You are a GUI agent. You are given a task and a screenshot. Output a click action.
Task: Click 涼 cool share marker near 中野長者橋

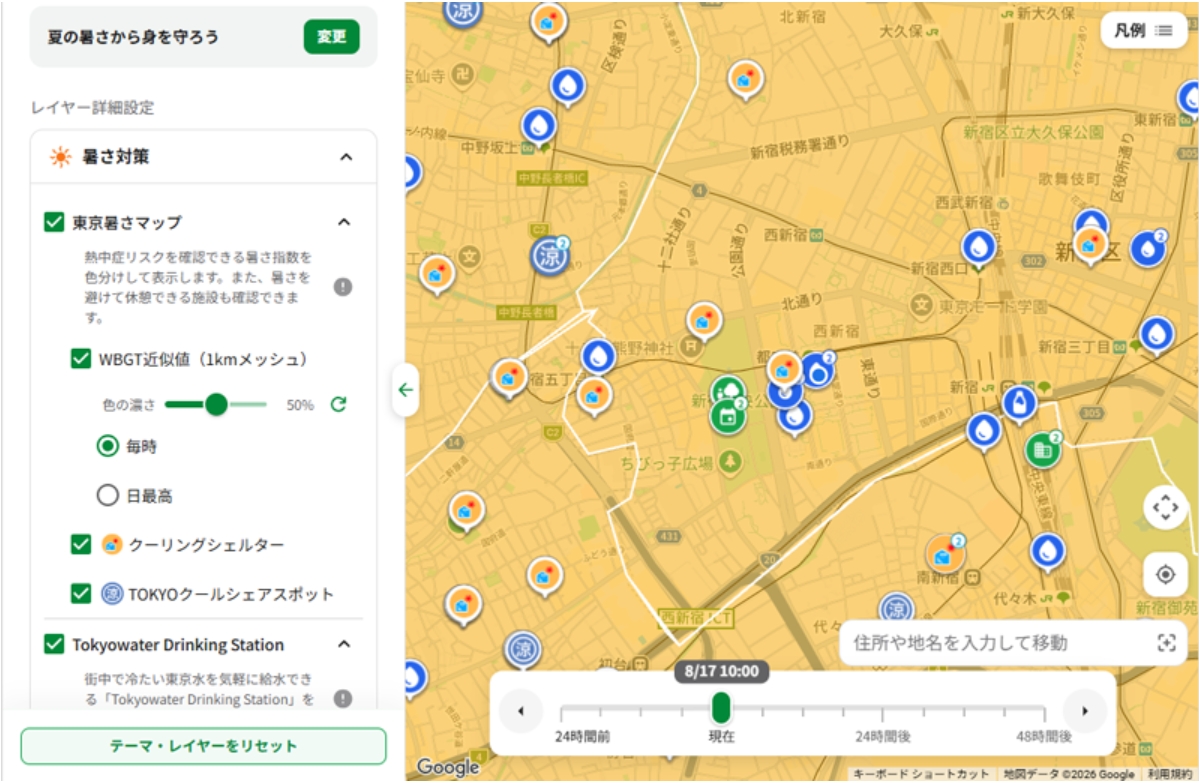[x=550, y=256]
